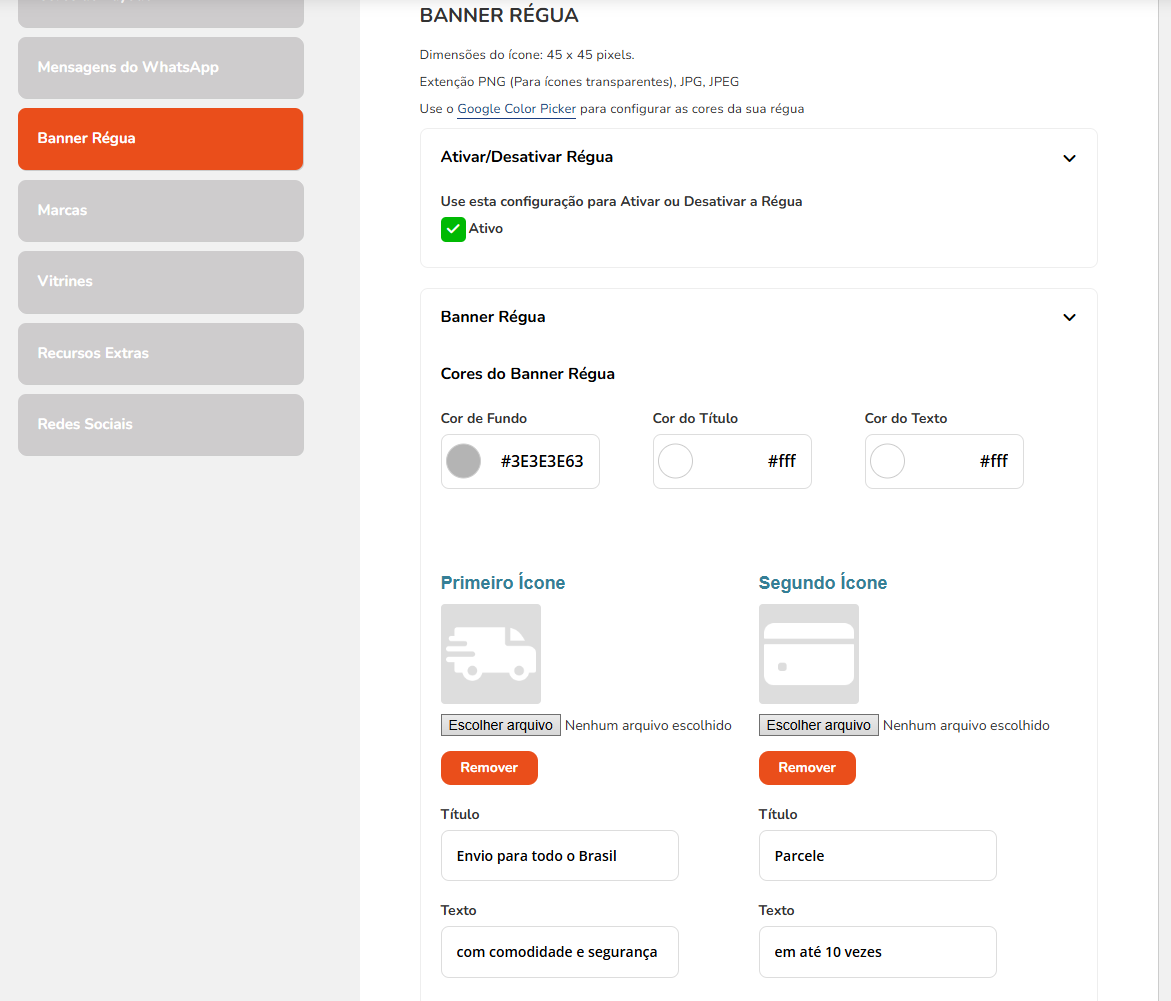This screenshot has height=1001, width=1171.
Task: Open Recursos Extras in the sidebar
Action: (x=160, y=353)
